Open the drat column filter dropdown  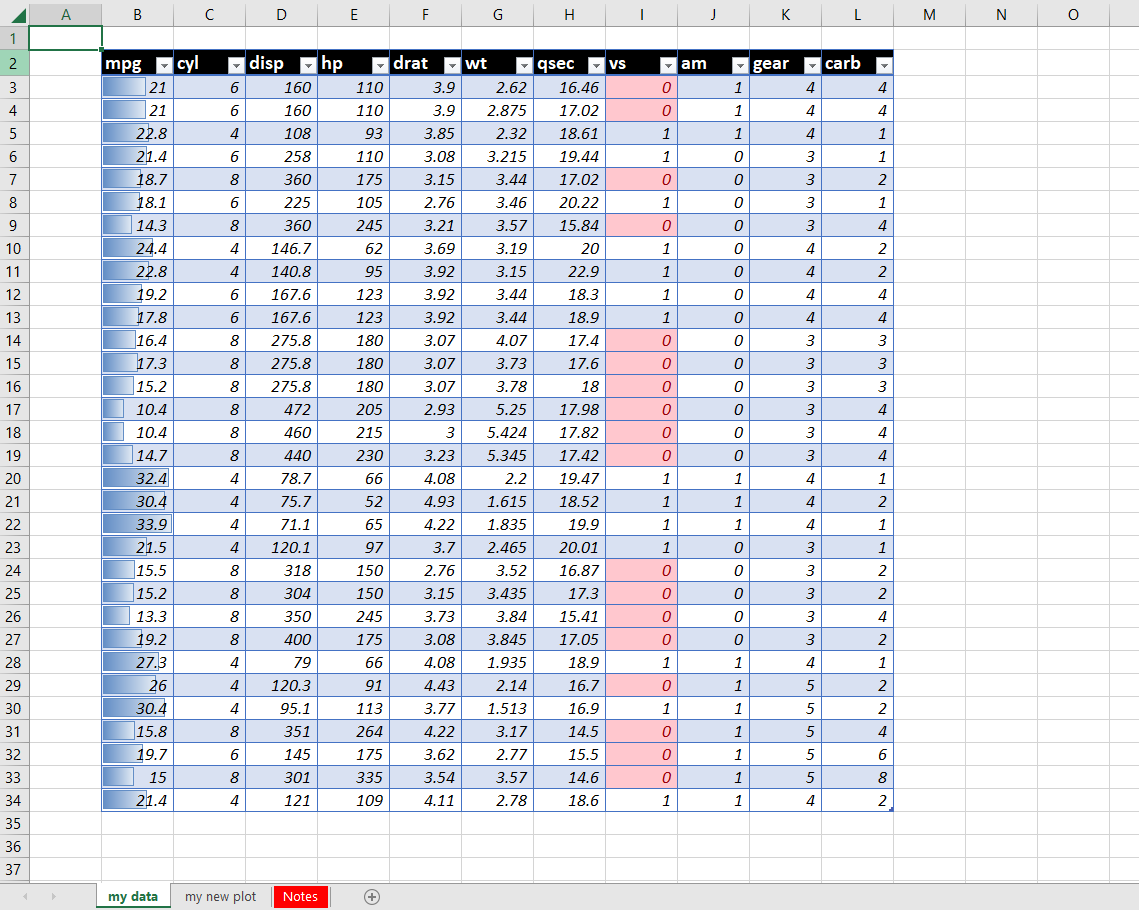click(x=452, y=65)
